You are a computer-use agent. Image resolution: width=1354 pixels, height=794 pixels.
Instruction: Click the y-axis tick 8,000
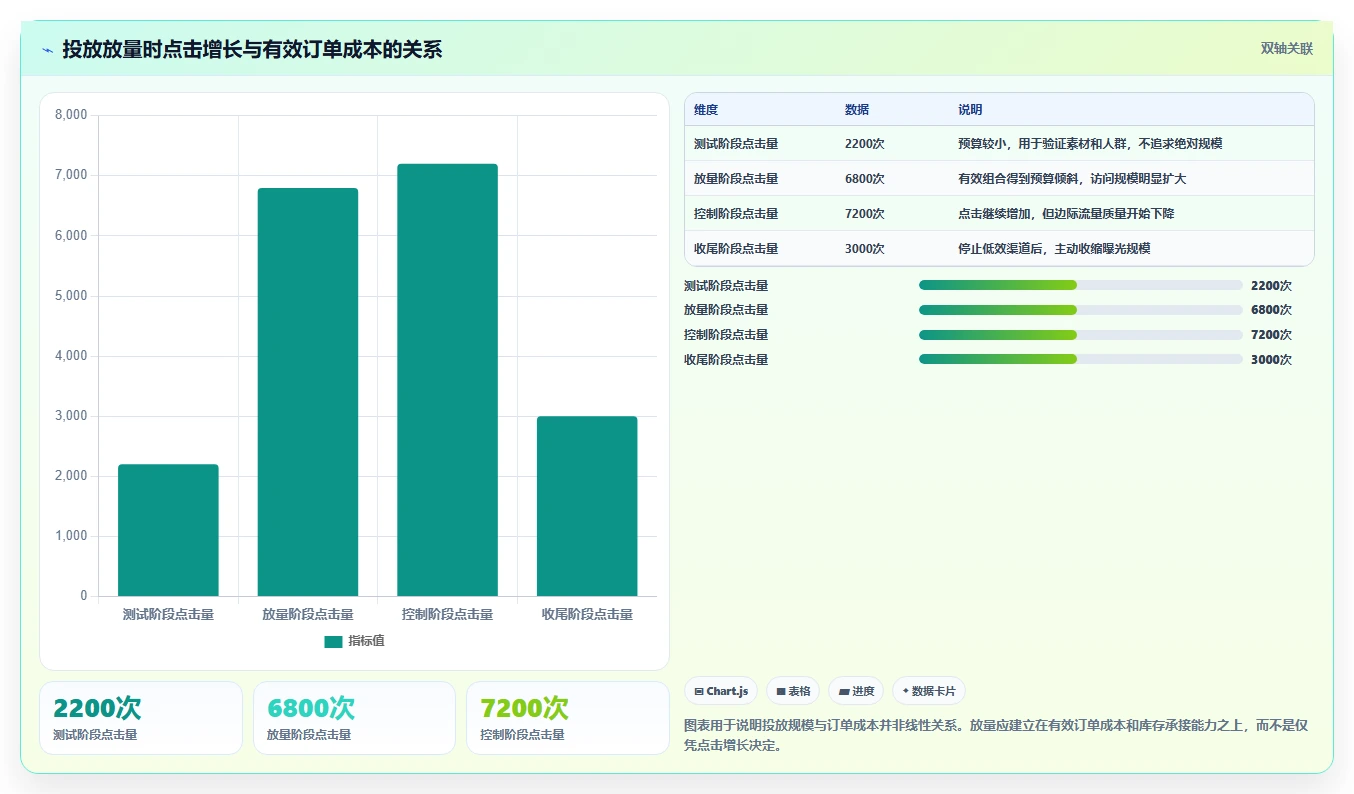(71, 115)
